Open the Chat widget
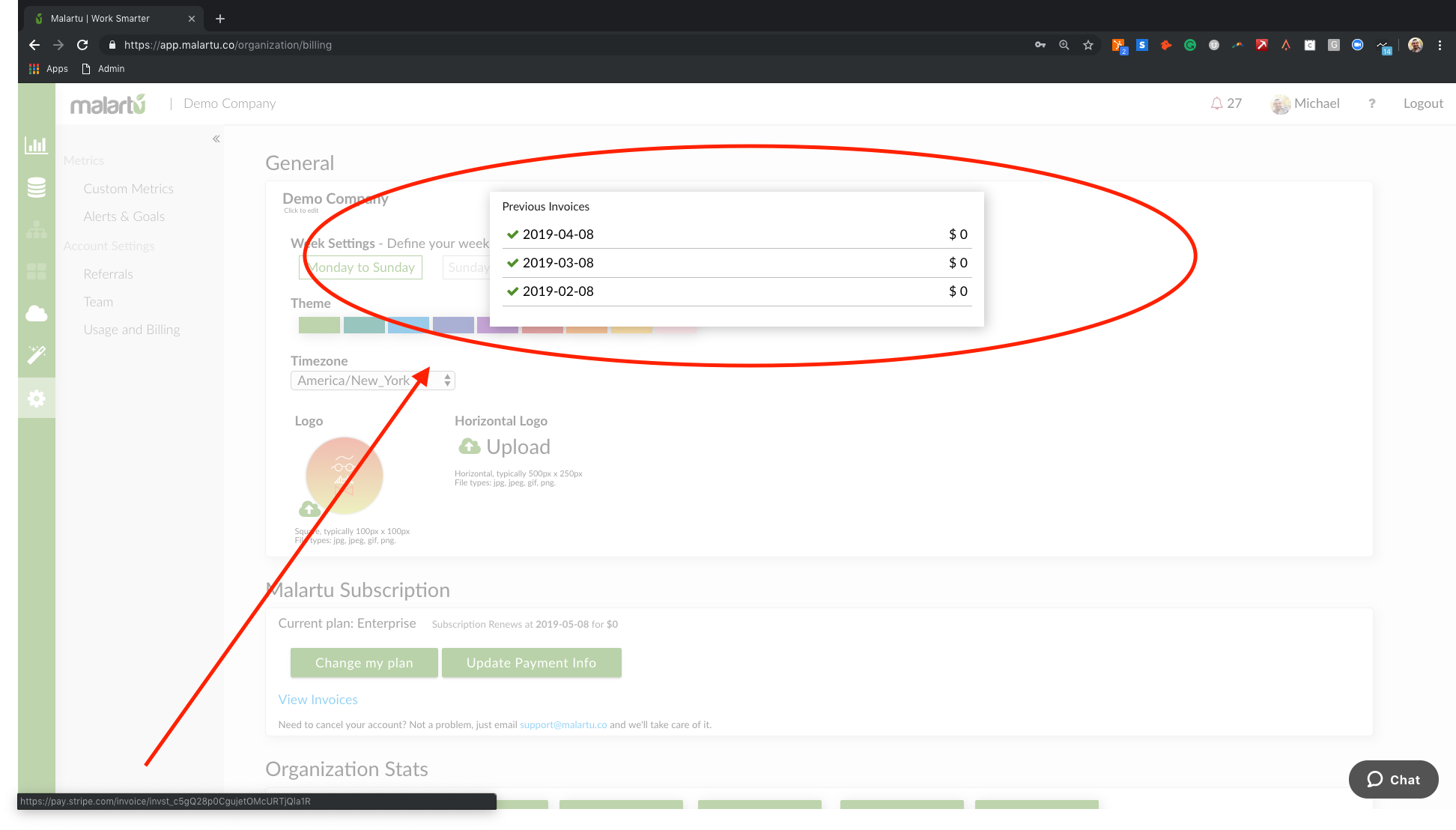The height and width of the screenshot is (830, 1456). [1393, 780]
